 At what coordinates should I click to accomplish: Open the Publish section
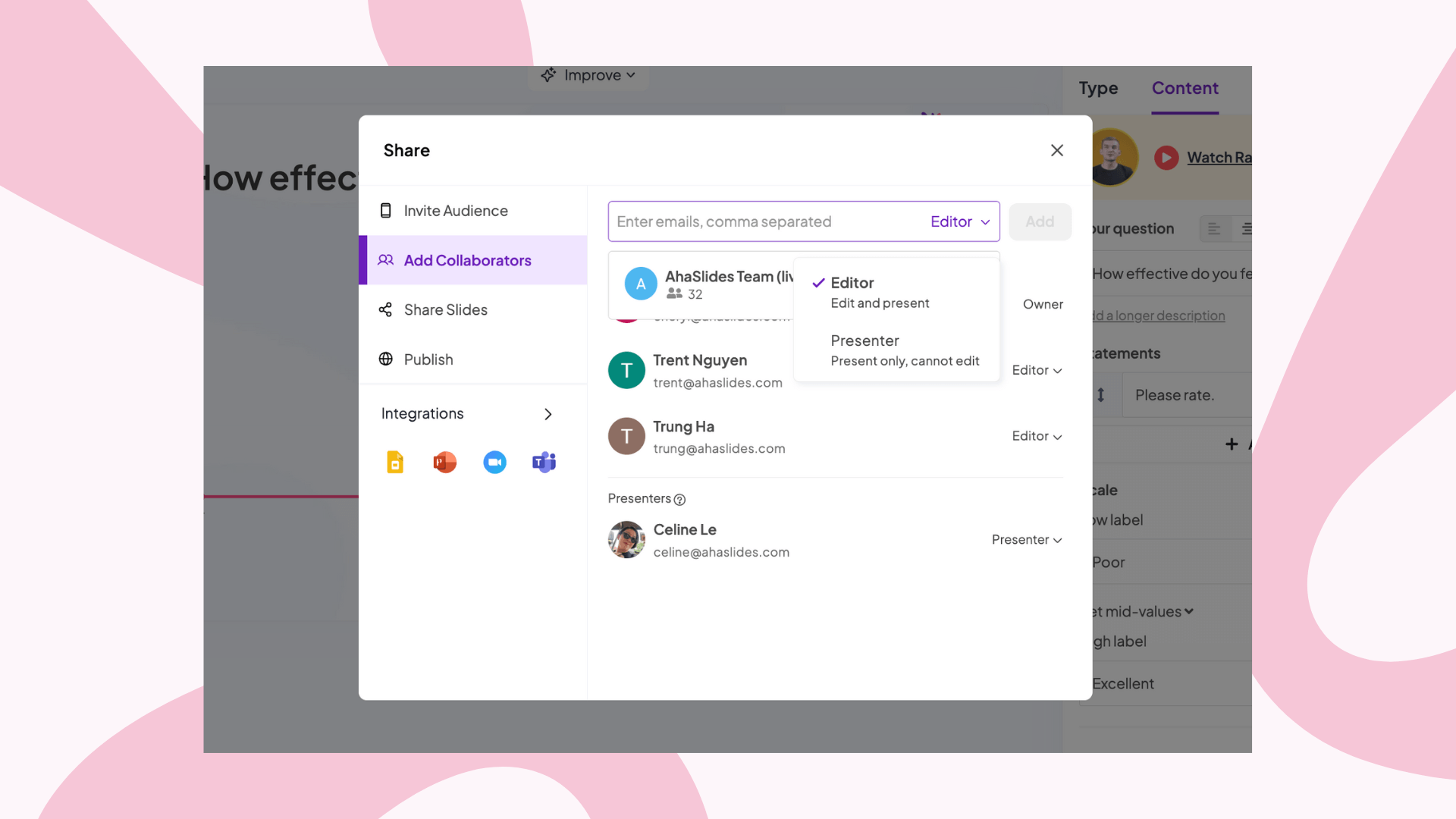[x=428, y=359]
